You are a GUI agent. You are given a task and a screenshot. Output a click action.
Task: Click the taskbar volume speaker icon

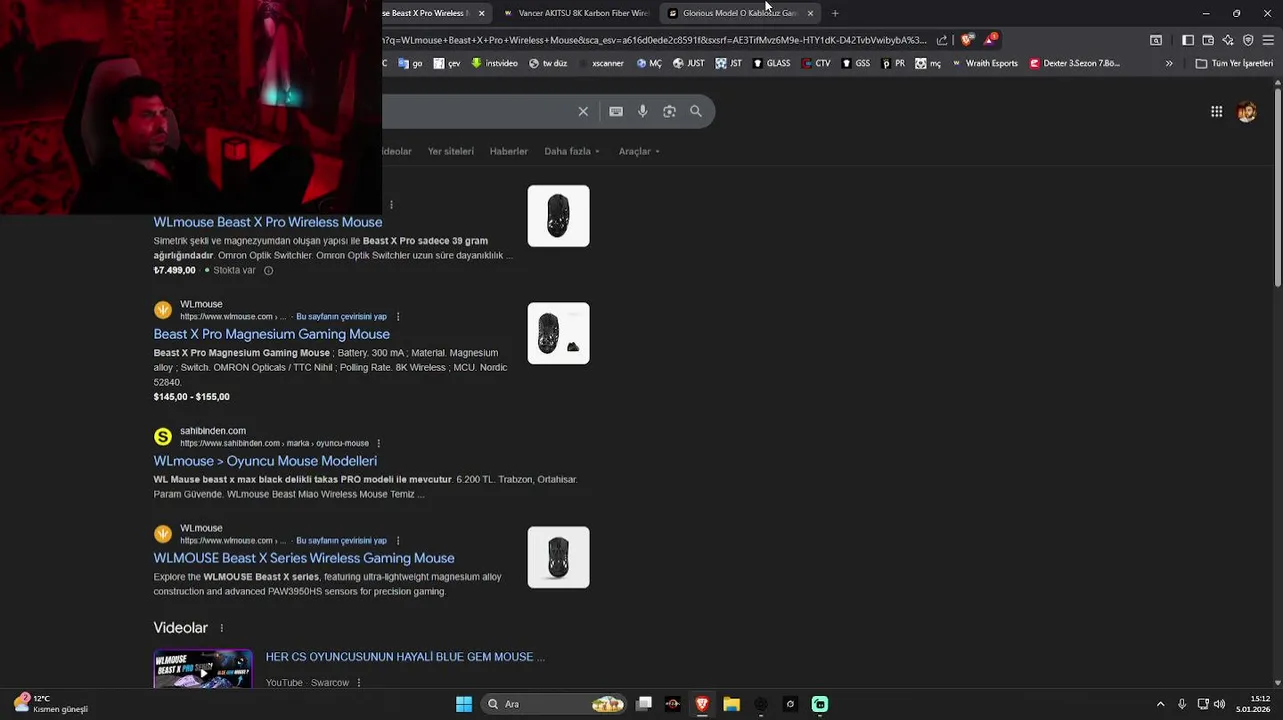(1219, 704)
